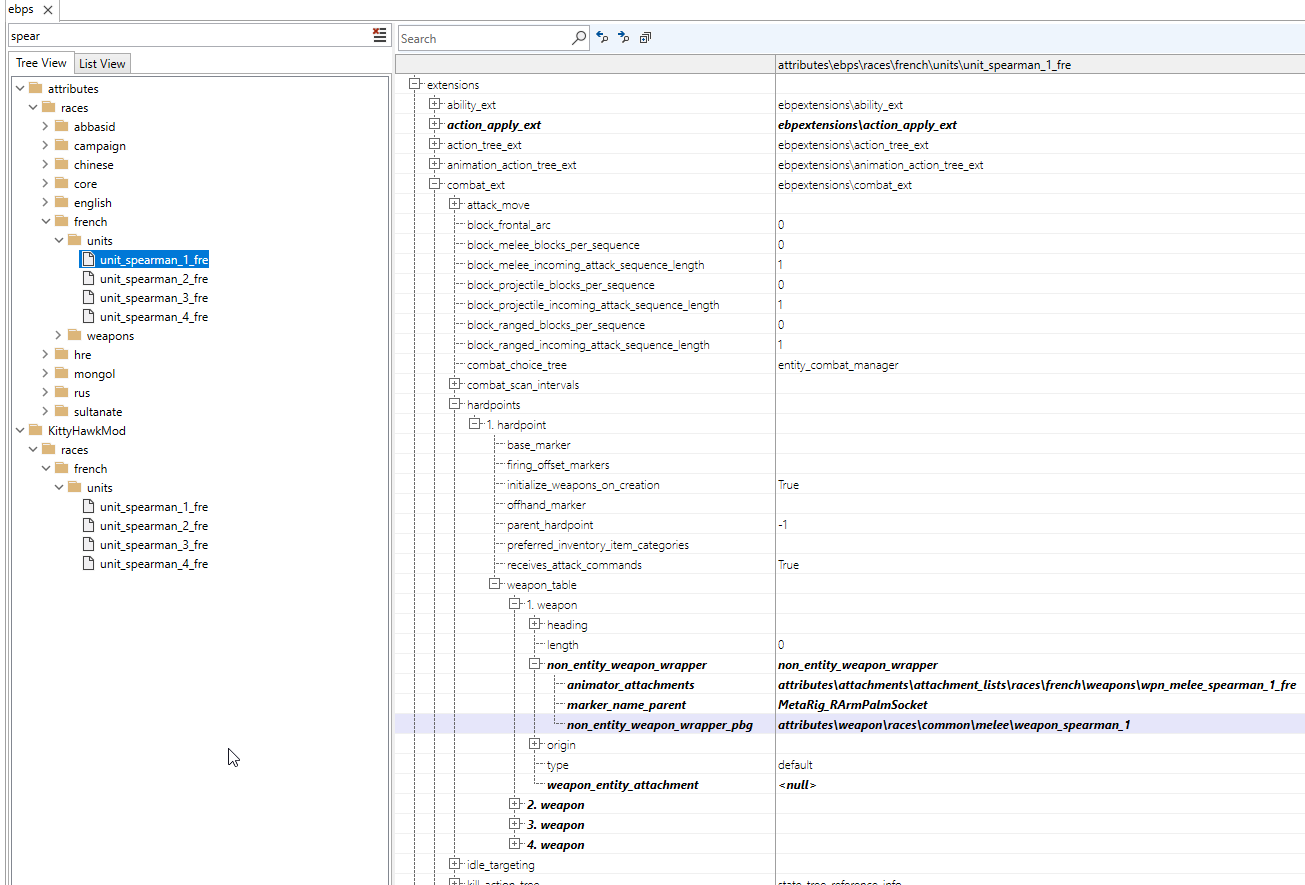Click the entity_combat_manager value
The image size is (1305, 885).
[838, 365]
